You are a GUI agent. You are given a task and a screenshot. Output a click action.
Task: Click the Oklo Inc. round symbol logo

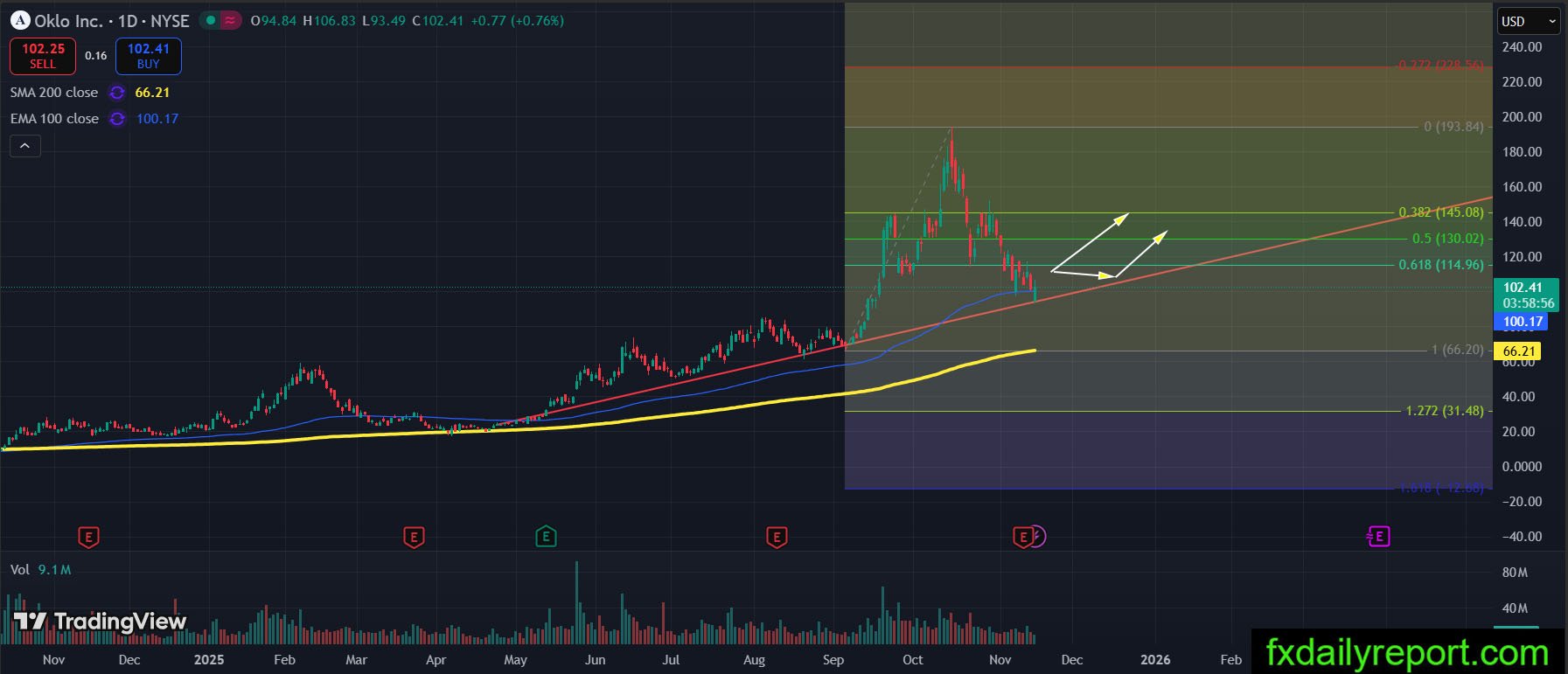coord(19,20)
